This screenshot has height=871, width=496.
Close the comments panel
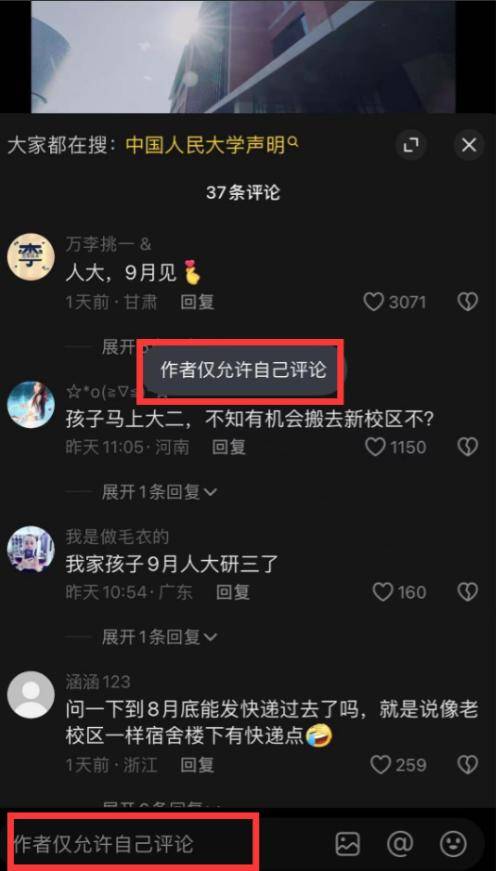[469, 146]
